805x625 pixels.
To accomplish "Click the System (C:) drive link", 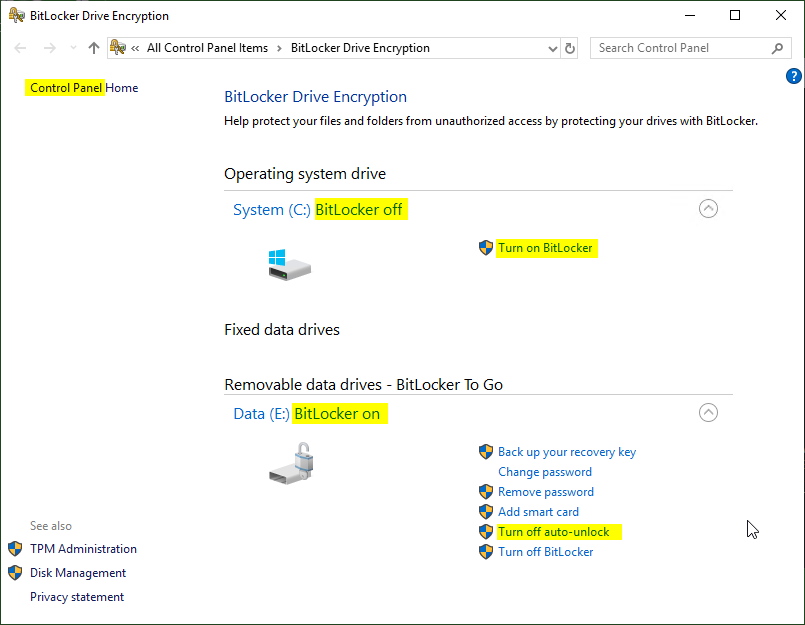I will [272, 210].
